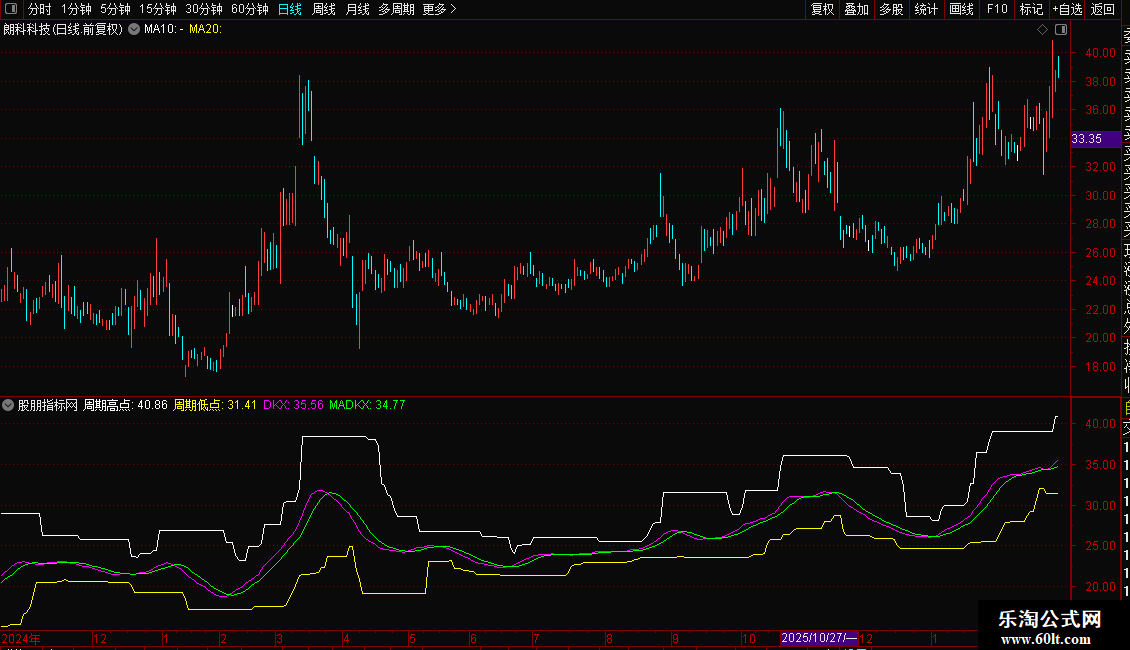Image resolution: width=1130 pixels, height=650 pixels.
Task: Click the yellow 周期低点: 31.41 value
Action: coord(215,405)
